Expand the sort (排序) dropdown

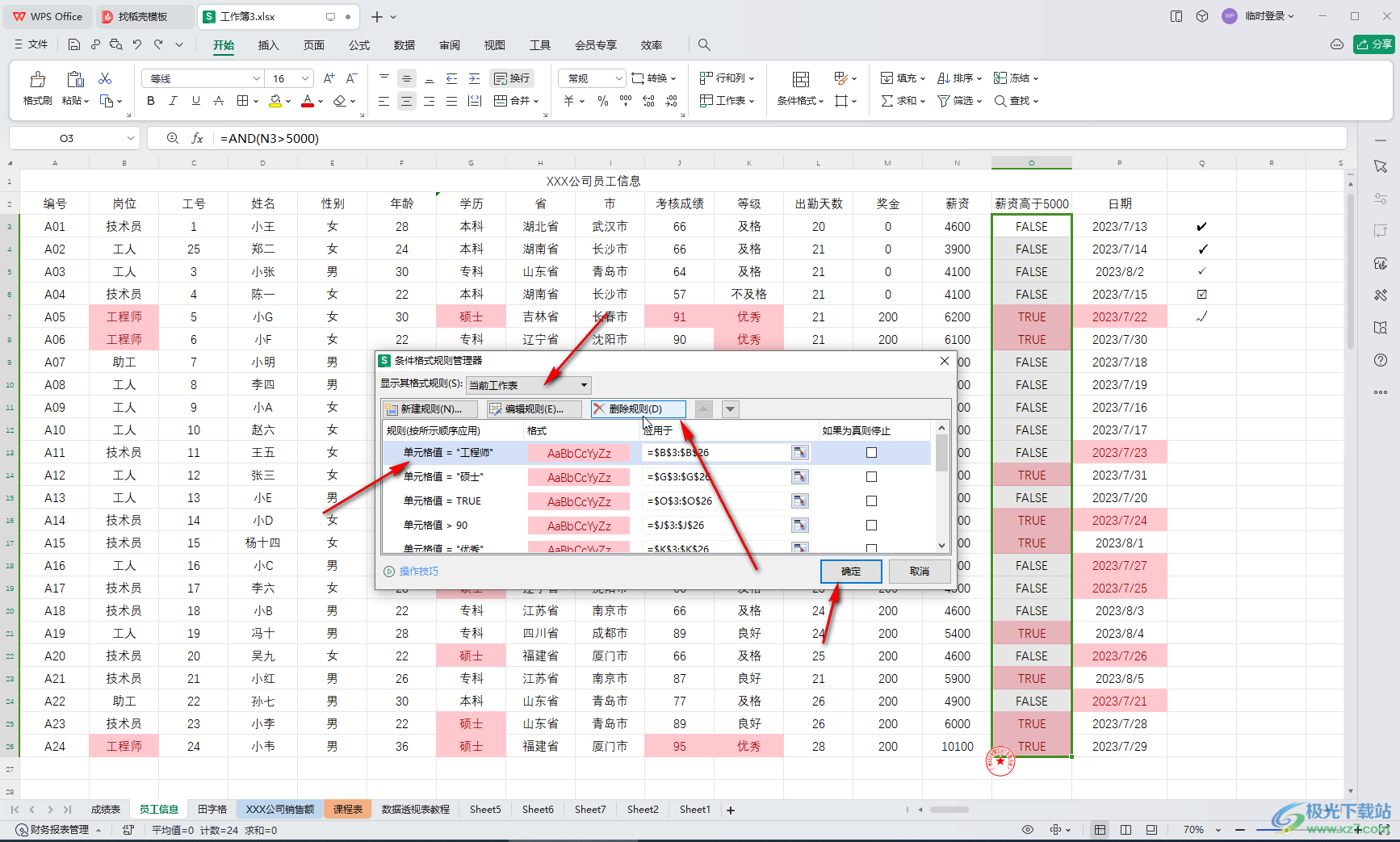tap(979, 79)
